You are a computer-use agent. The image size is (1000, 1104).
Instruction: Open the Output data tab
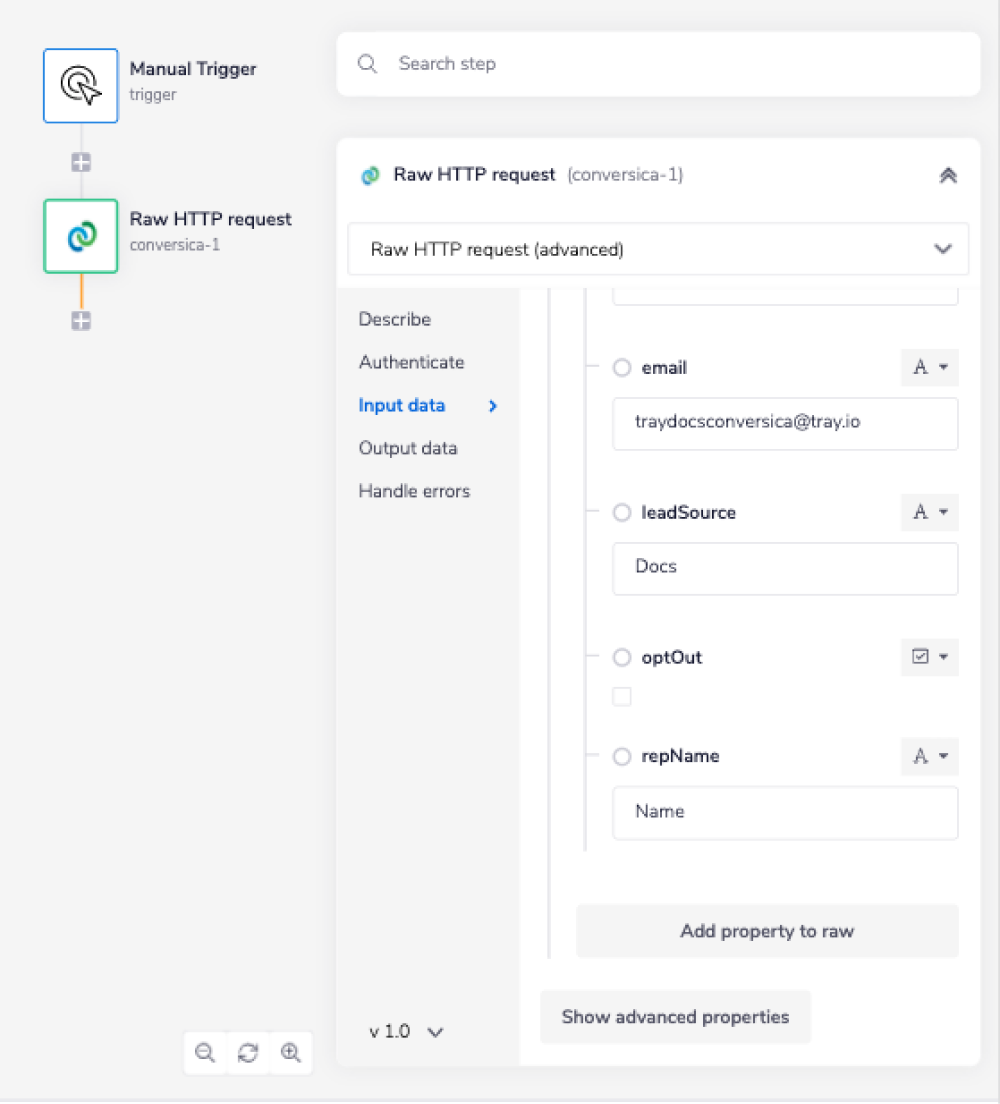[x=408, y=448]
